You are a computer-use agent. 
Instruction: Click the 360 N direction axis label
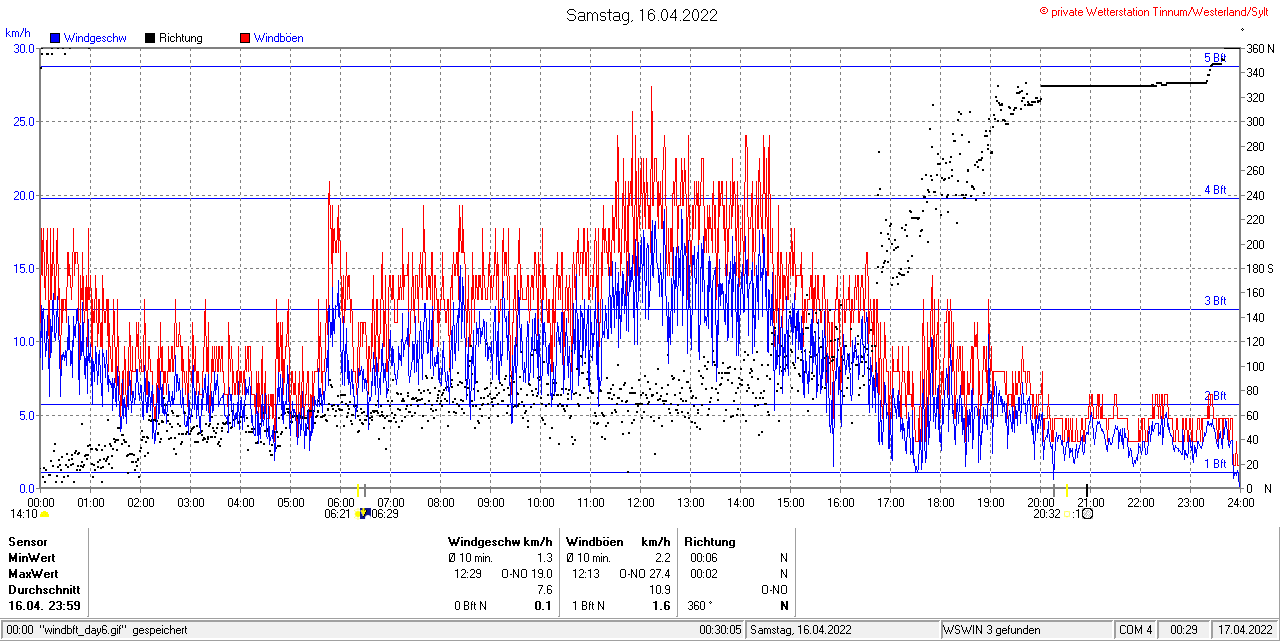pos(1260,49)
